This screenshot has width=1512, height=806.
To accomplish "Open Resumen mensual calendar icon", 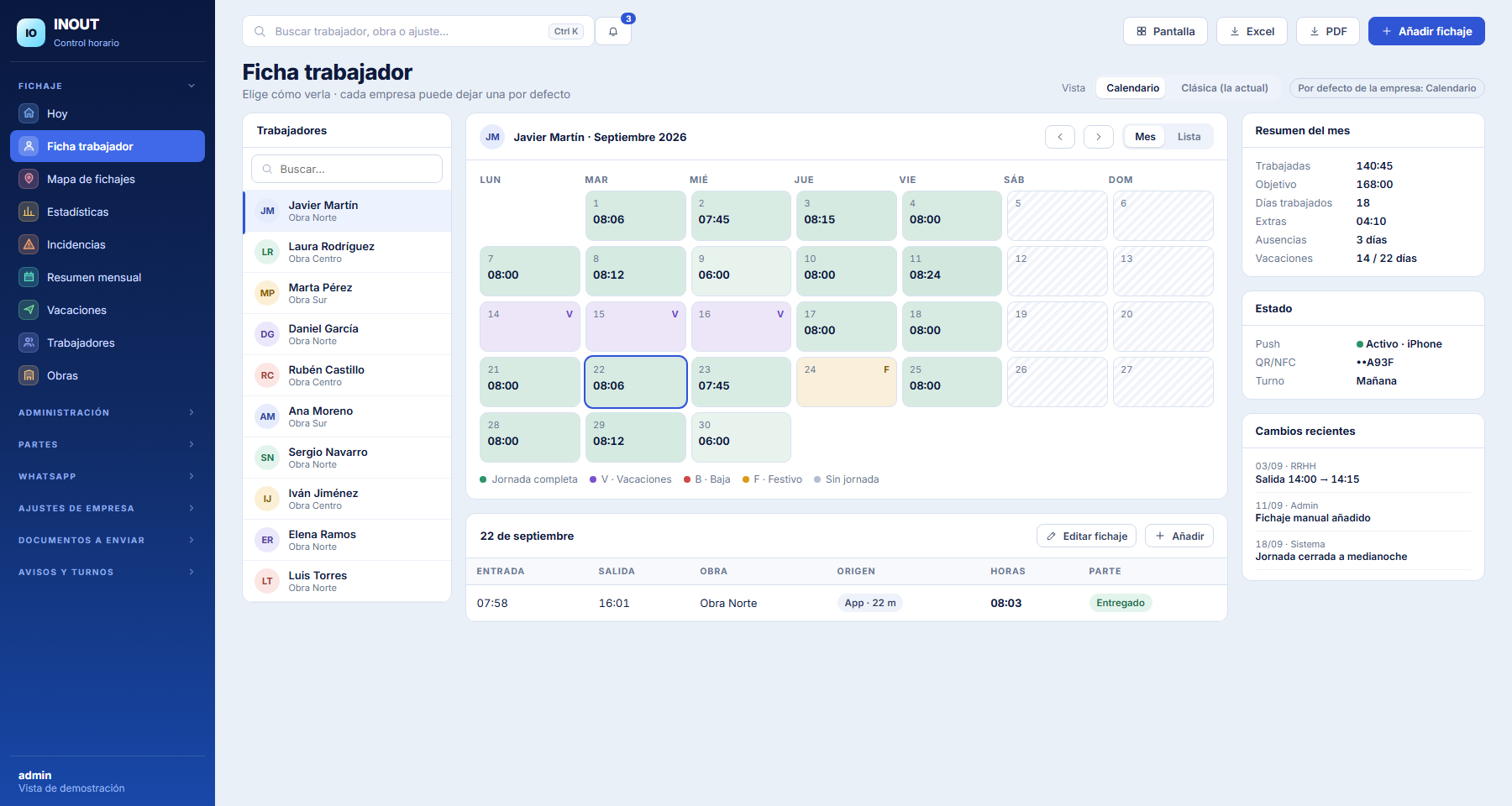I will pos(29,277).
